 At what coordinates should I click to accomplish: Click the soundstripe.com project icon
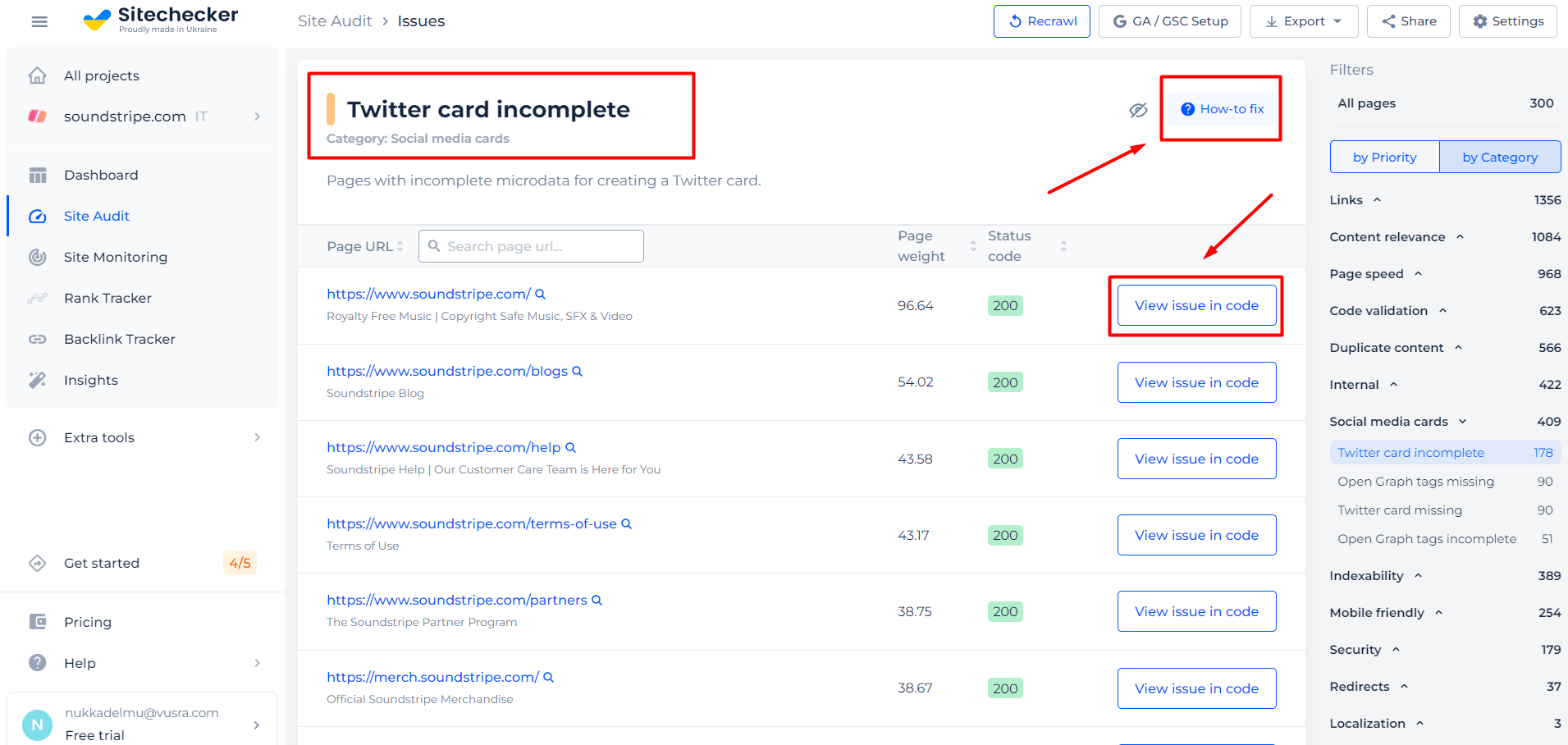(38, 117)
